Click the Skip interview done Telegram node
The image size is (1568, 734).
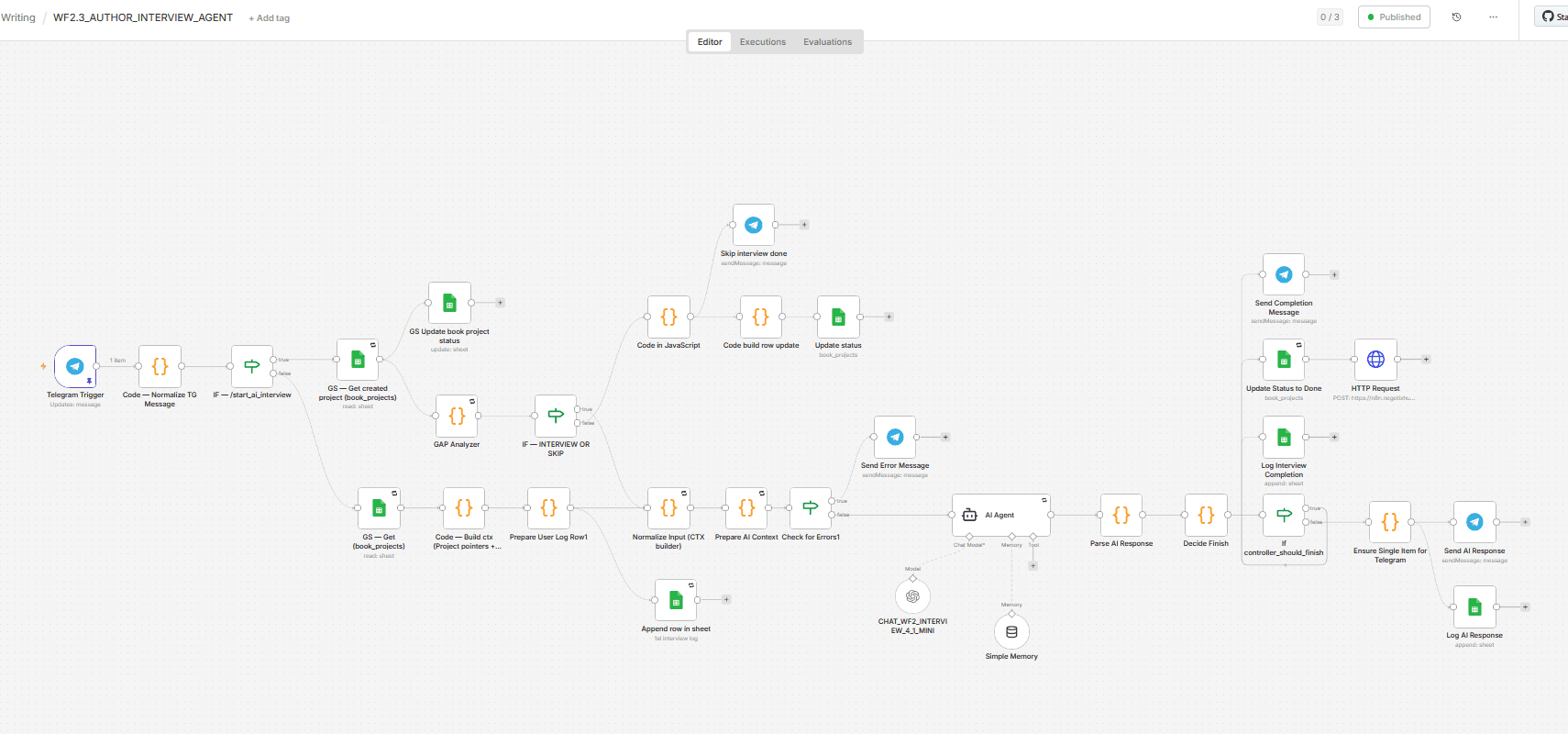(x=754, y=226)
